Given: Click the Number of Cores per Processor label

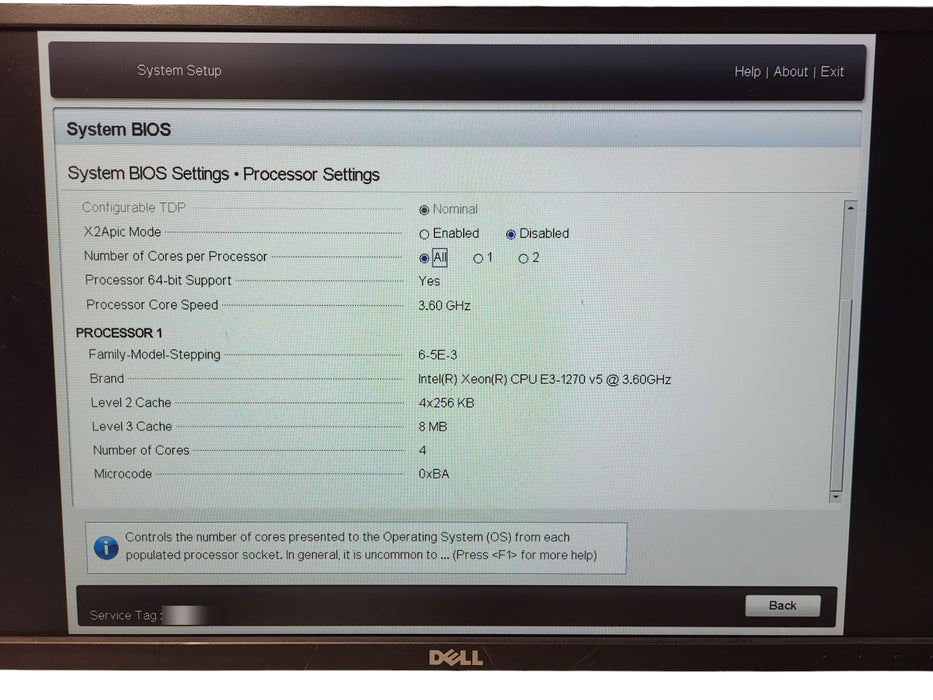Looking at the screenshot, I should [176, 256].
